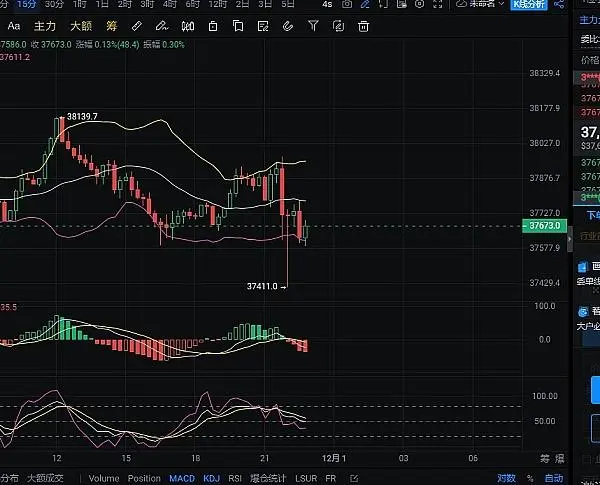
Task: Click the green 37673.0 current price label
Action: [545, 225]
